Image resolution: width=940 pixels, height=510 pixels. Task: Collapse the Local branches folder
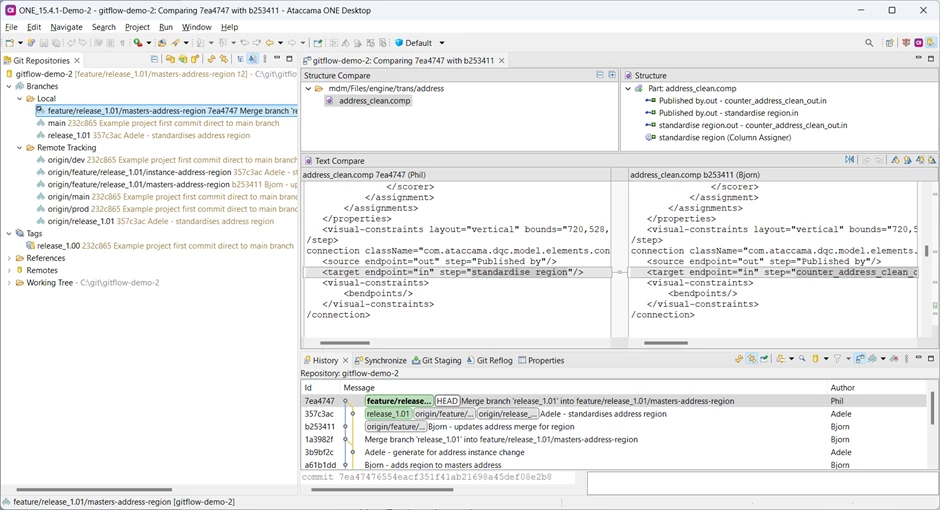click(20, 99)
